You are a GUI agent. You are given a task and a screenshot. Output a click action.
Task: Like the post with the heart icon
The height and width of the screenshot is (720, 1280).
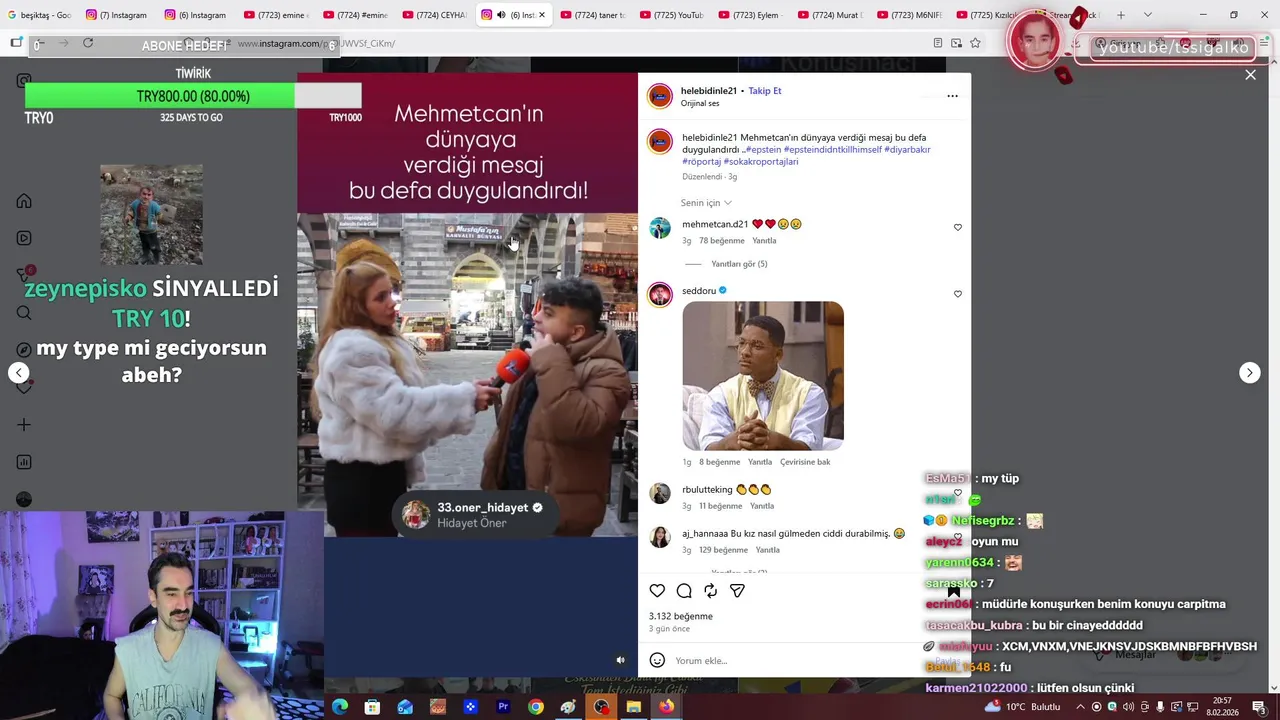(x=657, y=591)
